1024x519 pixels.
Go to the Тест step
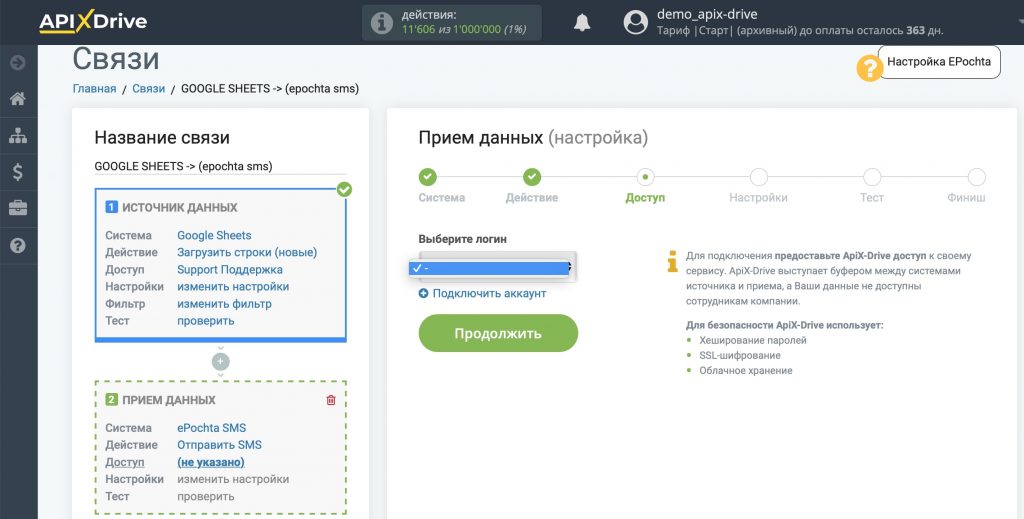872,177
